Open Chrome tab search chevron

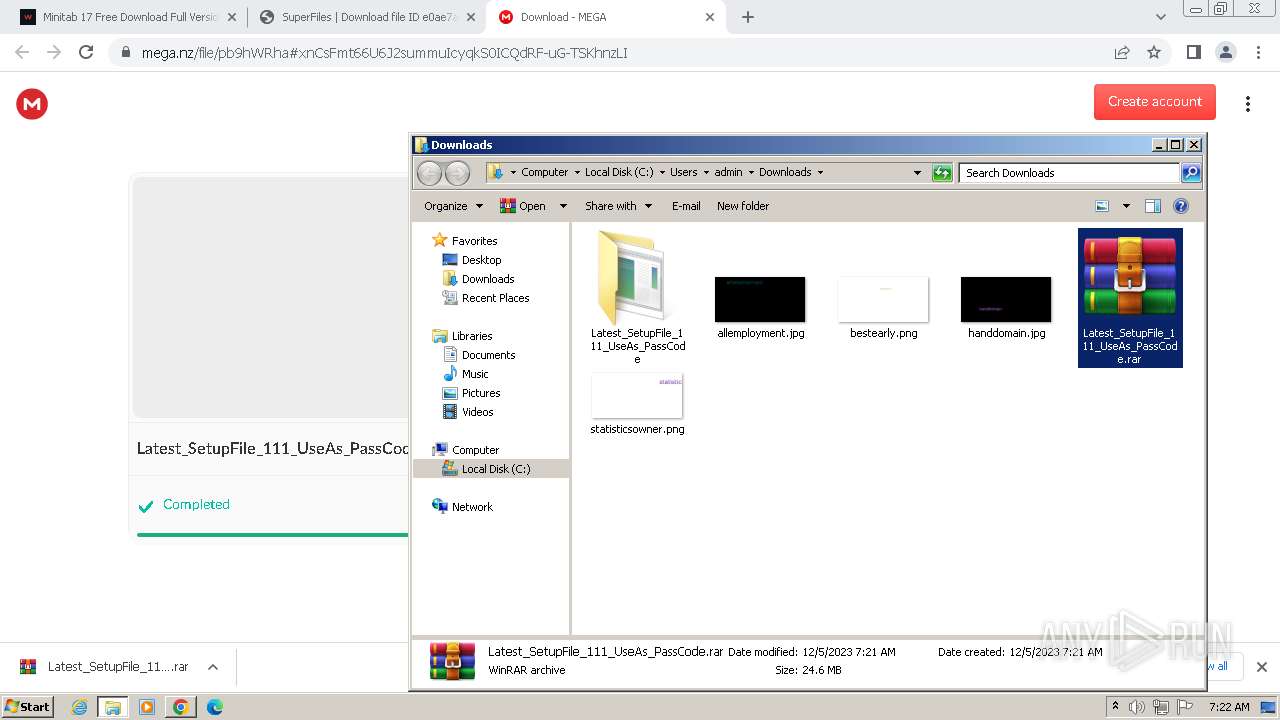click(1160, 17)
